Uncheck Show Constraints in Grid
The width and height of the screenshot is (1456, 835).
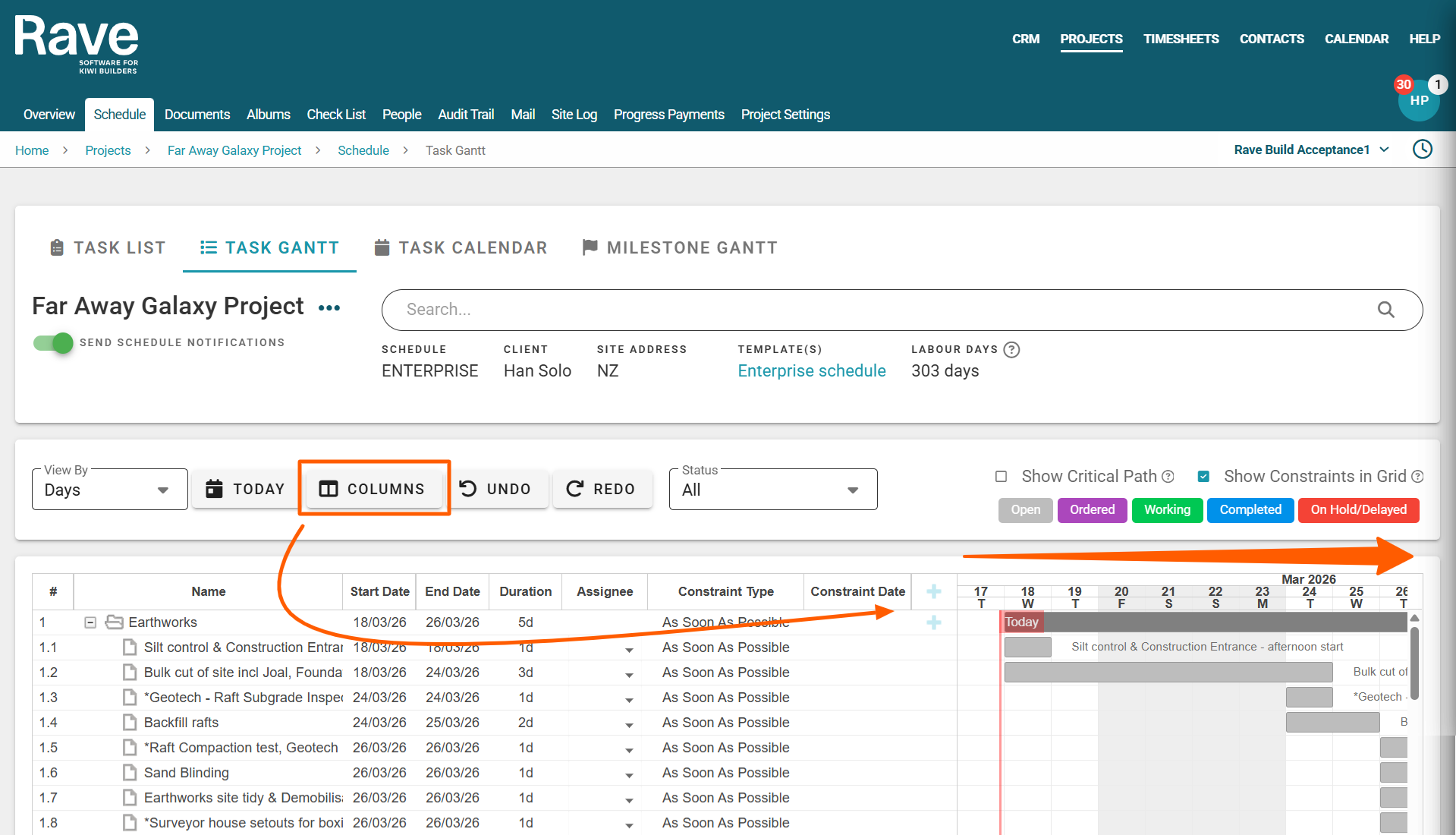[x=1203, y=477]
